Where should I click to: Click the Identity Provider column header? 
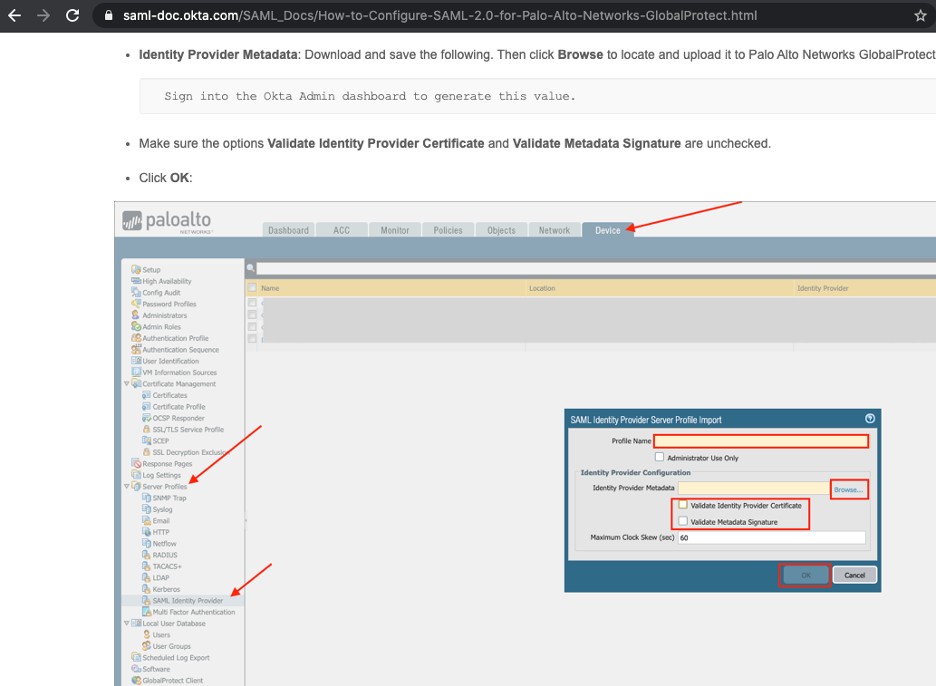(x=823, y=288)
